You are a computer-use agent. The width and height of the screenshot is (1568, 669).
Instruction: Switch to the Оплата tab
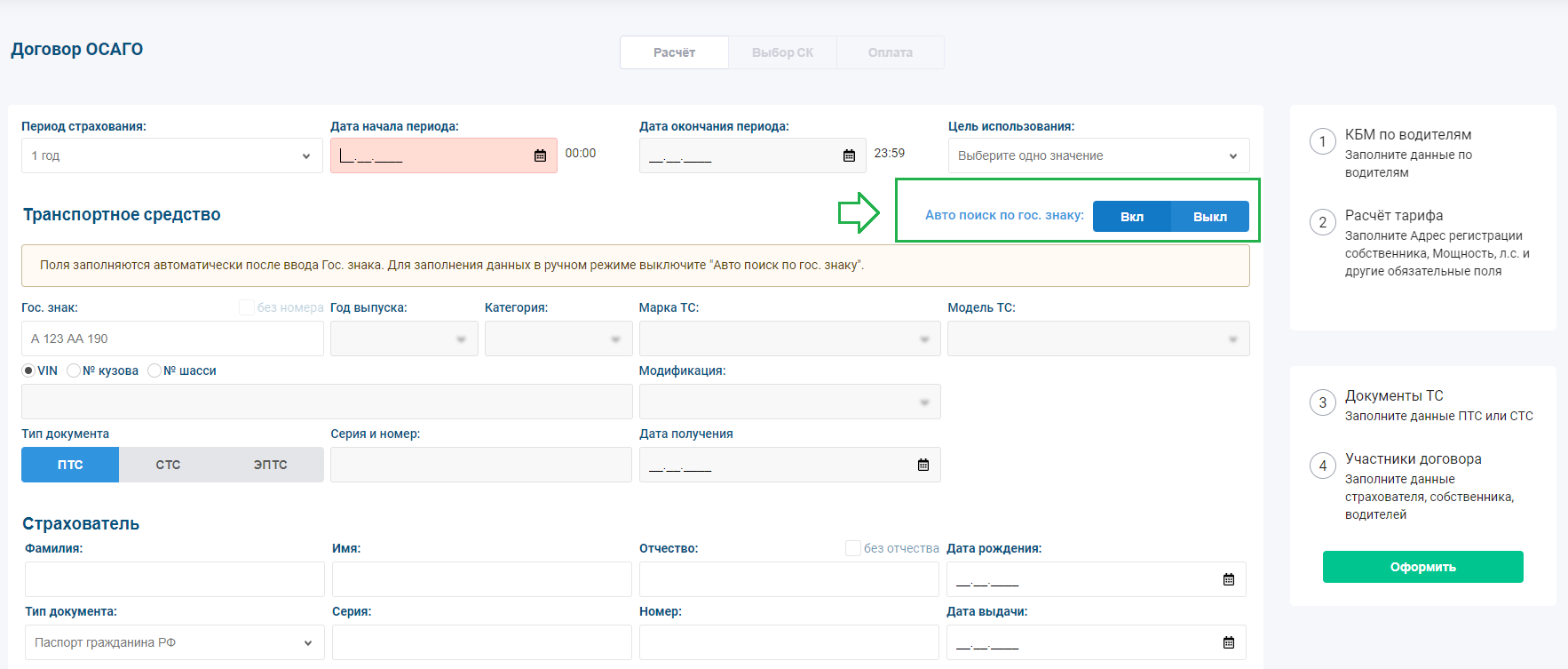[891, 52]
